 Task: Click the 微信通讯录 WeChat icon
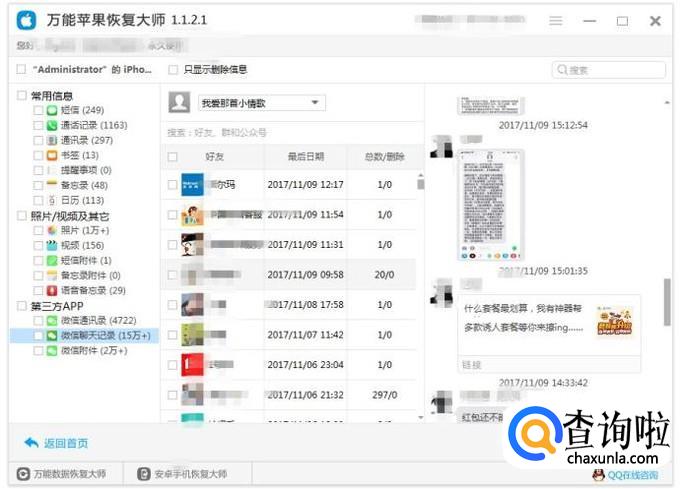52,321
